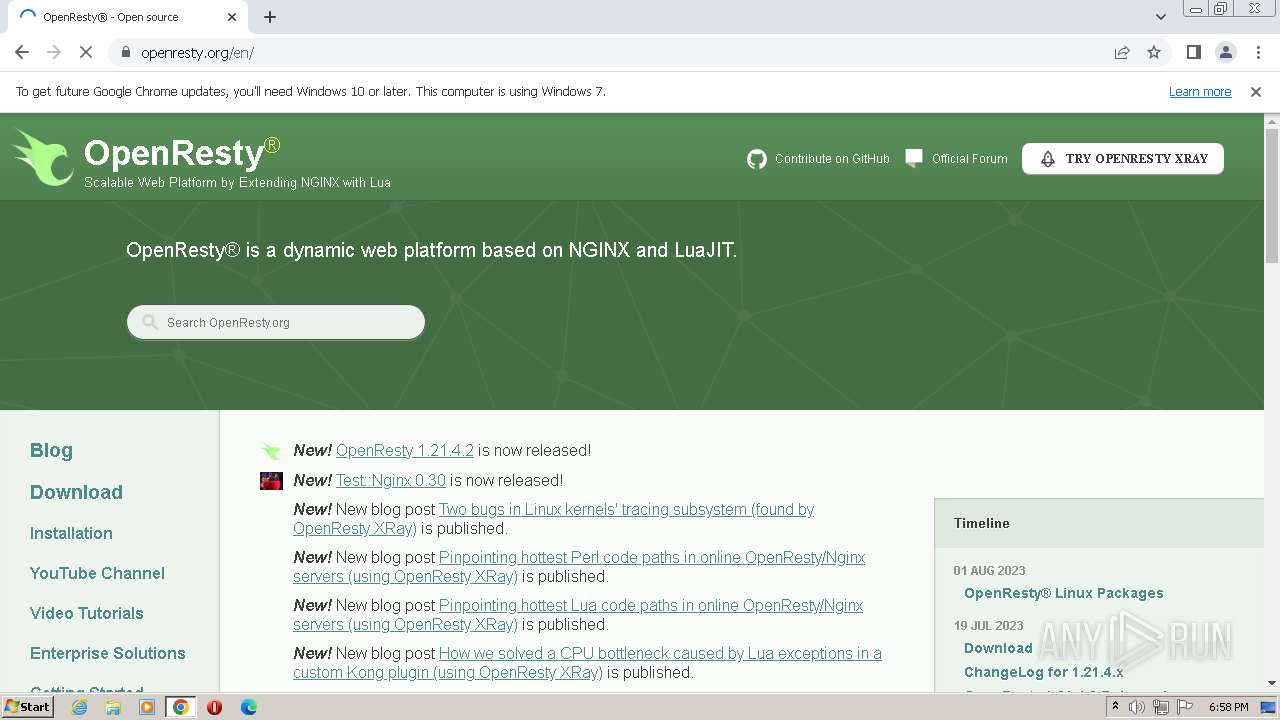Click the network tray icon
Screen dimensions: 1280x720
point(1161,707)
